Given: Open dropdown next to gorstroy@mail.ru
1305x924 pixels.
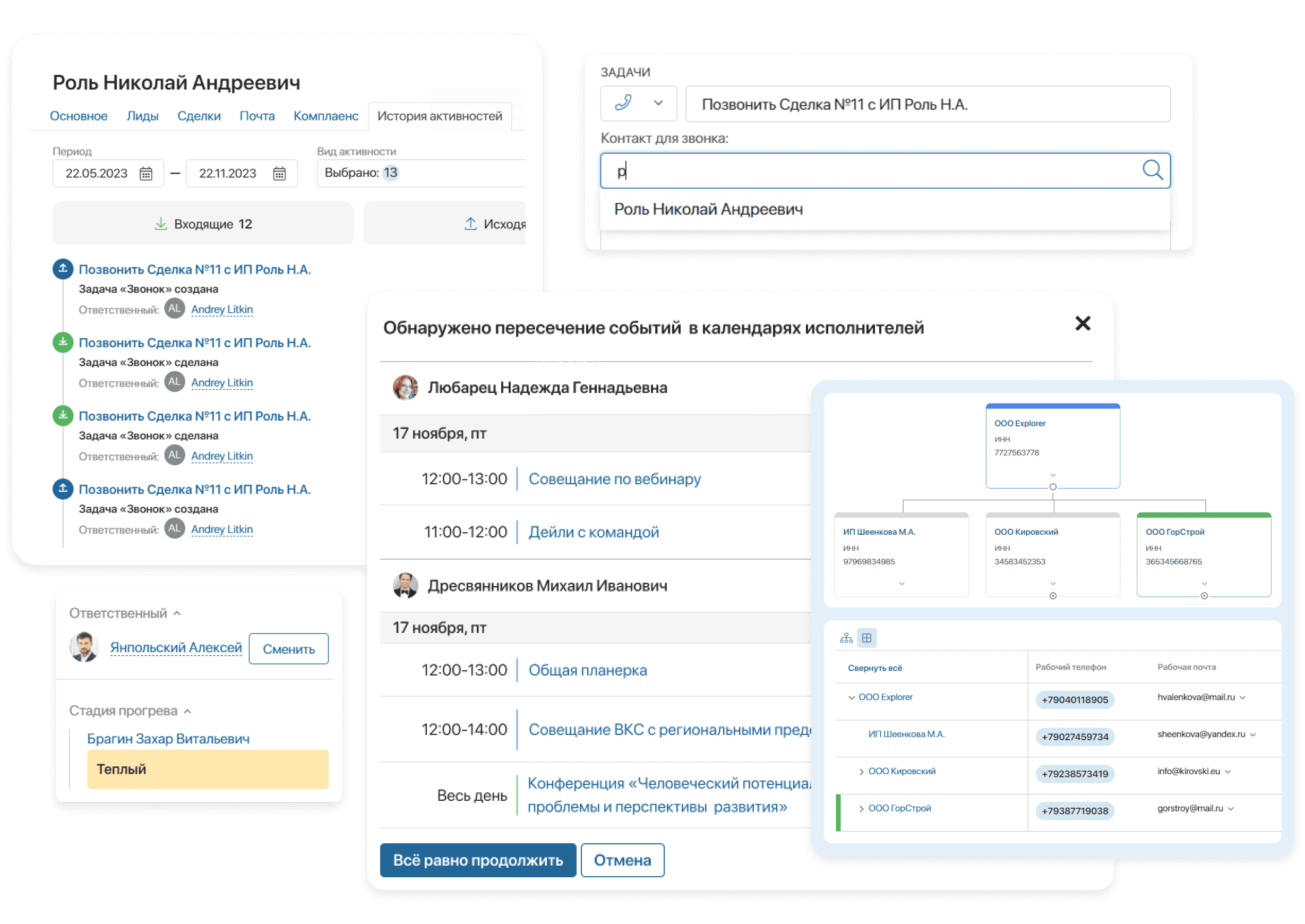Looking at the screenshot, I should point(1231,808).
